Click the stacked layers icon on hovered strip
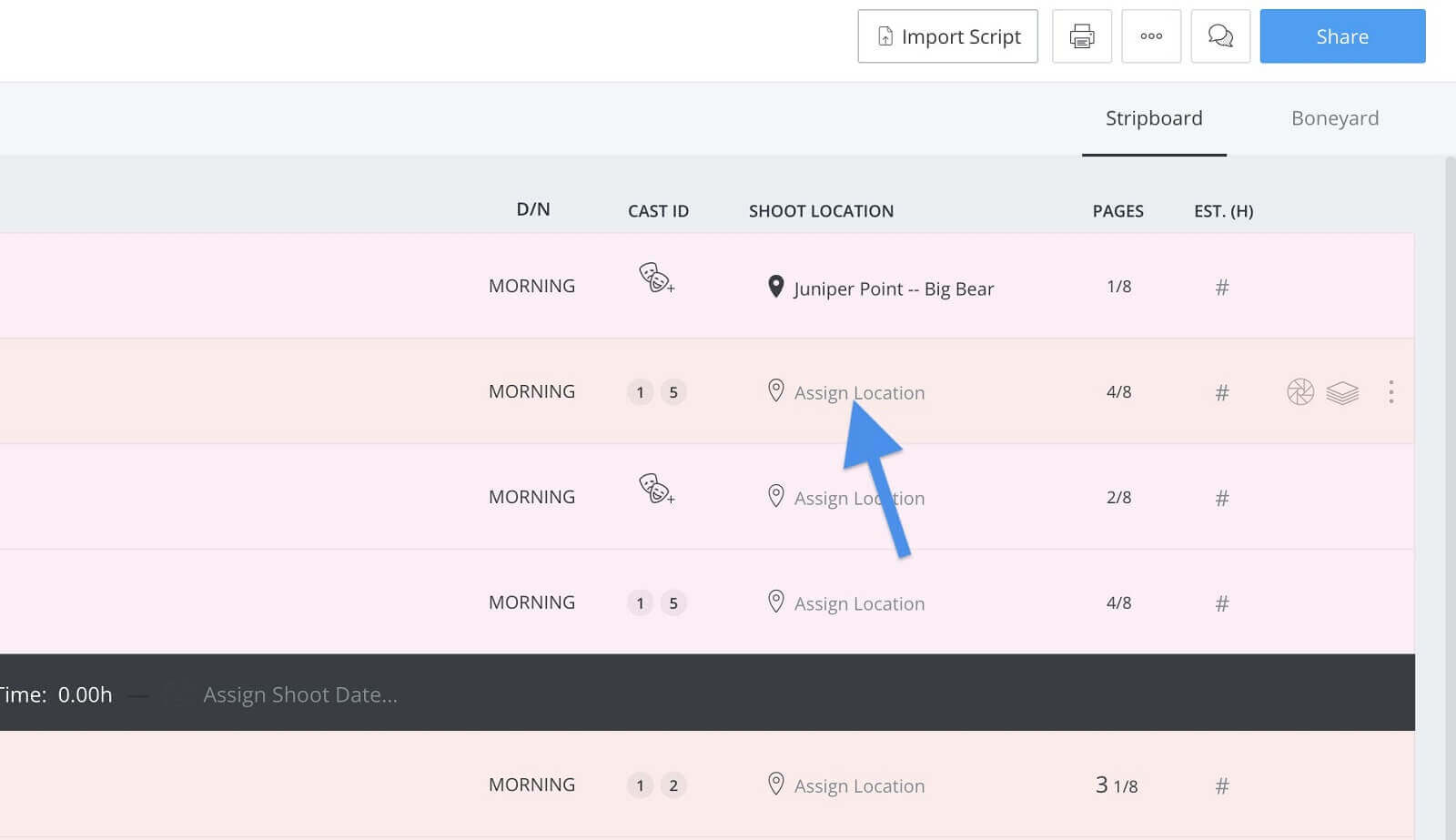 [1342, 392]
